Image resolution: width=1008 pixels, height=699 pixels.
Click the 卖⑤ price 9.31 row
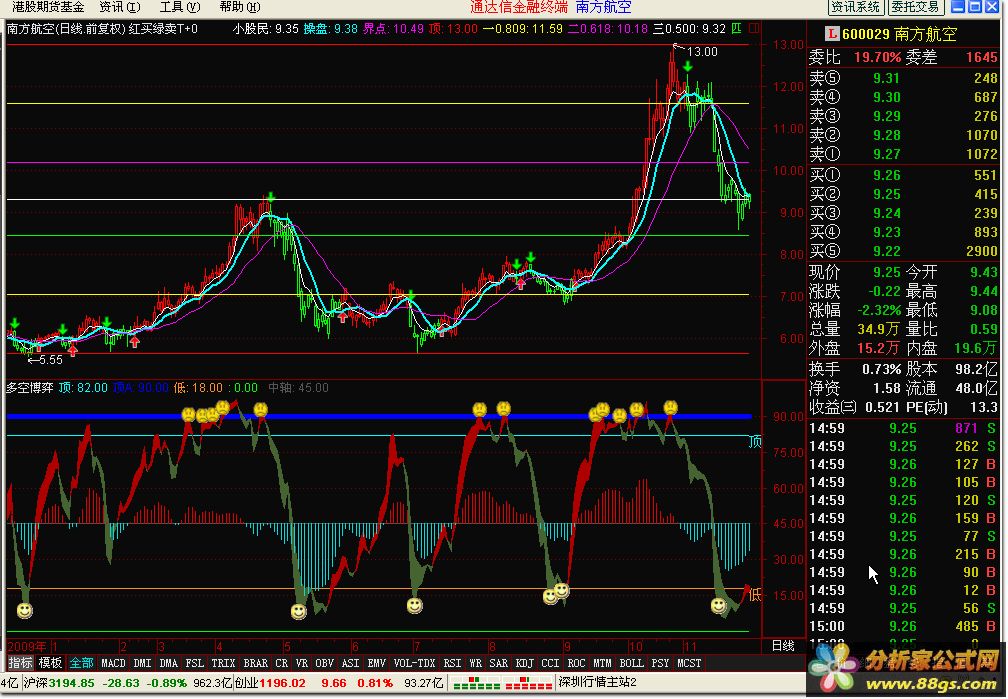coord(903,78)
